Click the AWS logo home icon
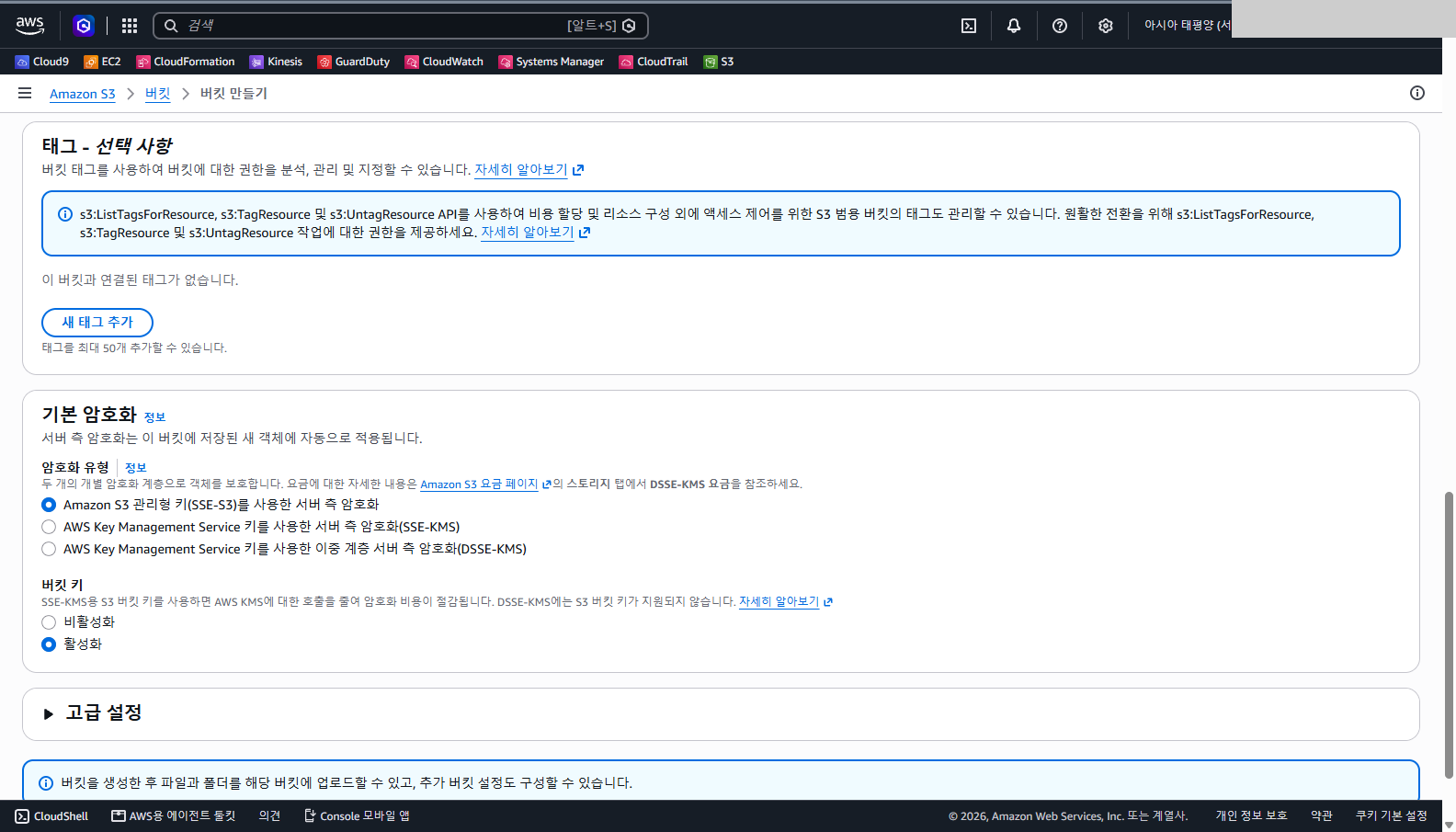This screenshot has width=1456, height=832. [30, 26]
